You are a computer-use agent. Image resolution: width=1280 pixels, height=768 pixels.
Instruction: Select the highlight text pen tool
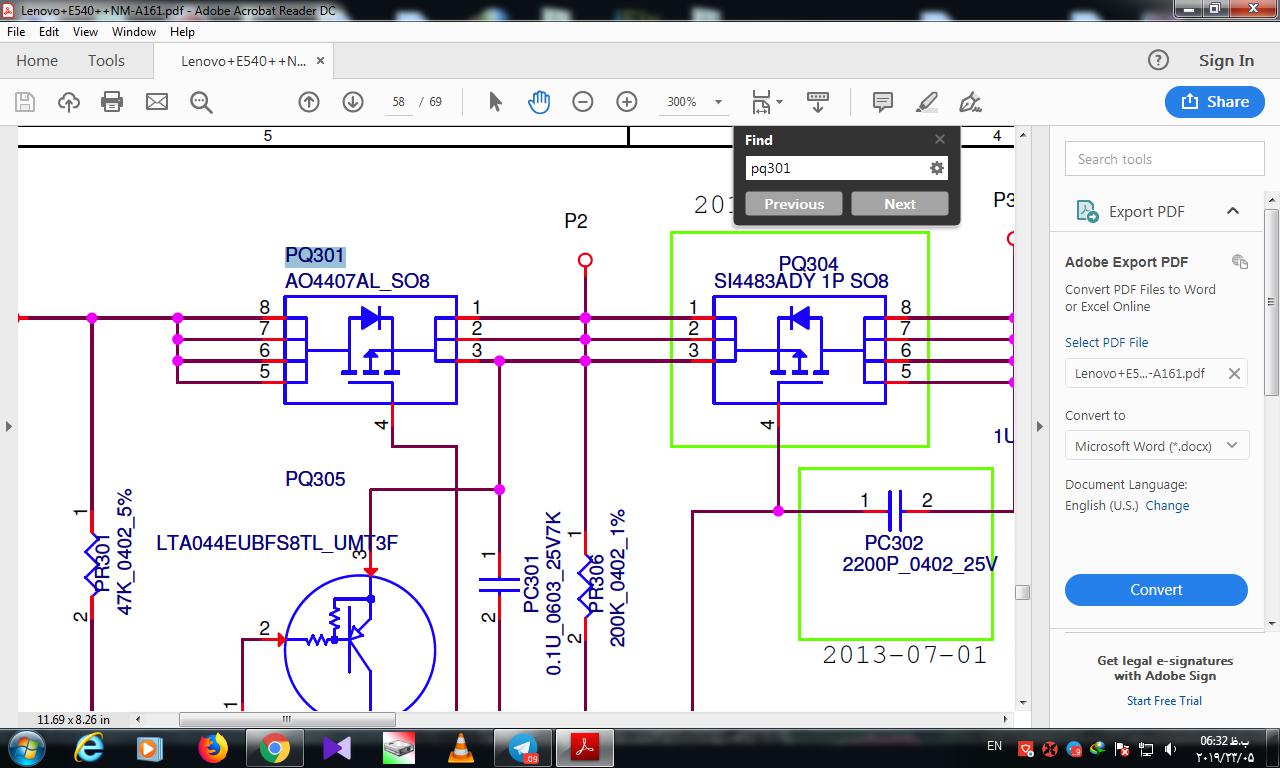[927, 102]
